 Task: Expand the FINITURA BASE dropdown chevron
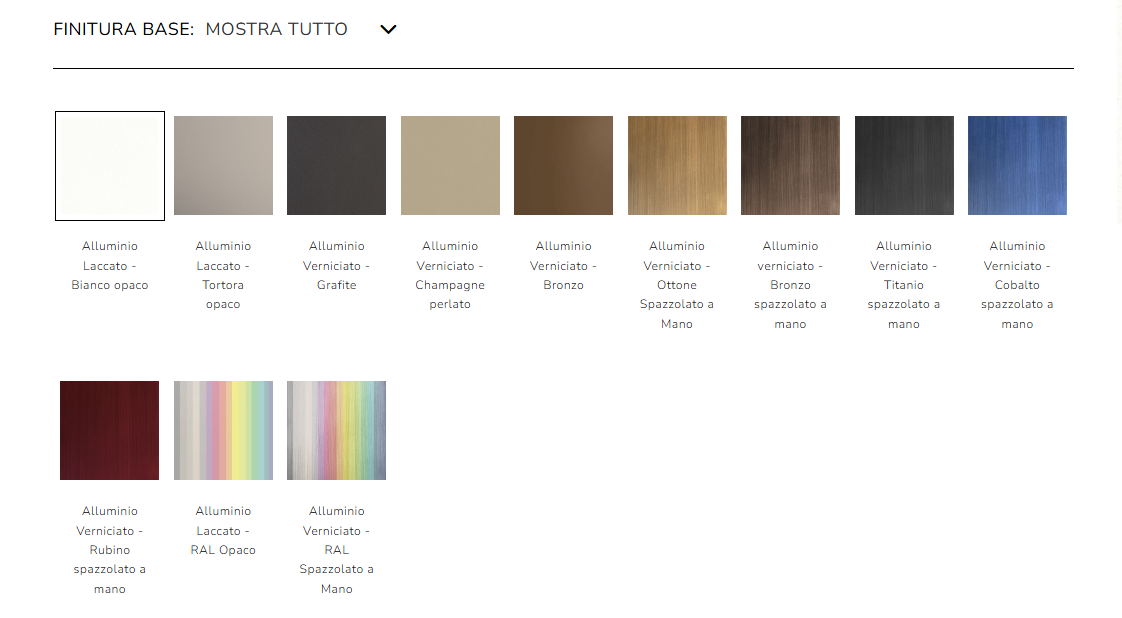point(388,30)
